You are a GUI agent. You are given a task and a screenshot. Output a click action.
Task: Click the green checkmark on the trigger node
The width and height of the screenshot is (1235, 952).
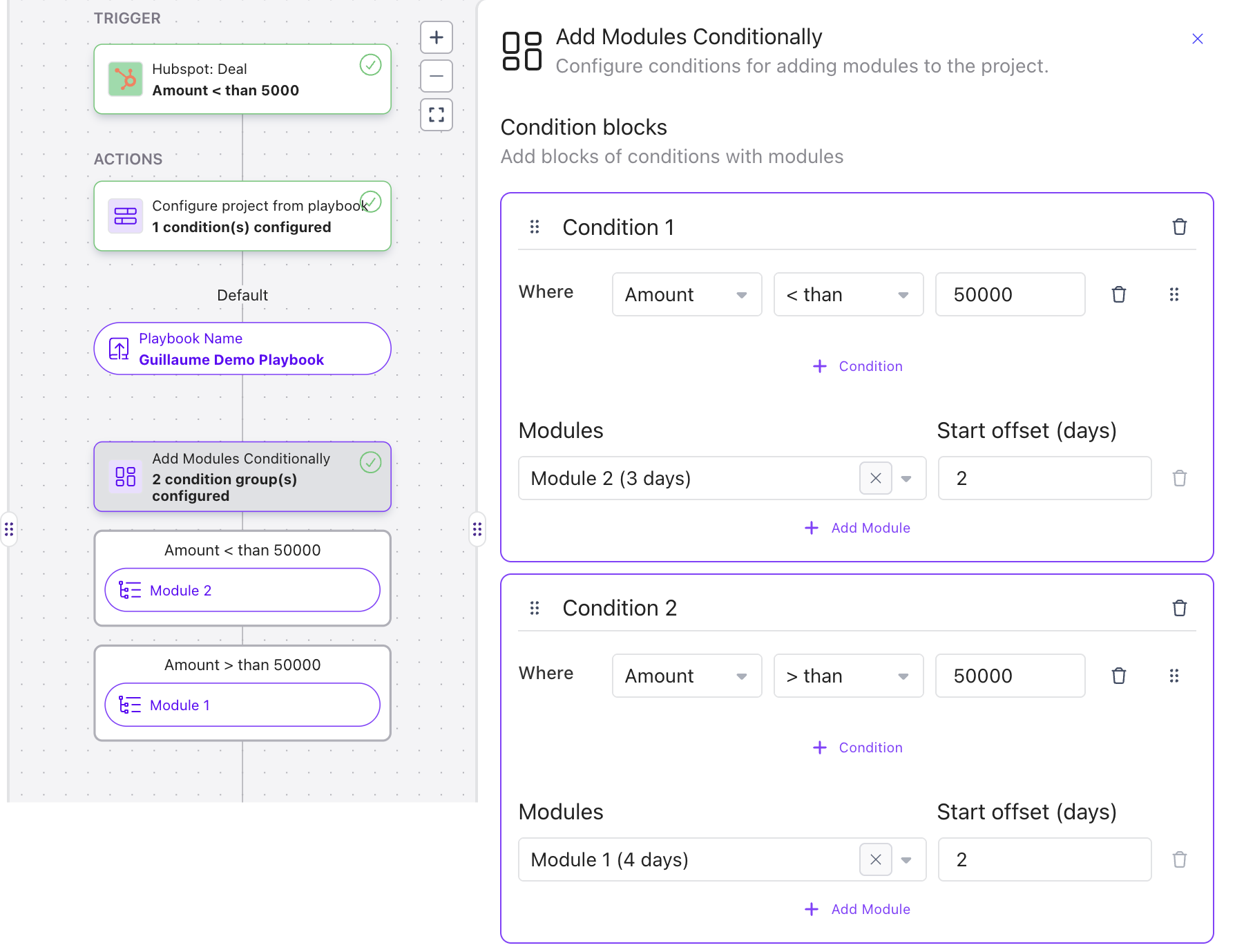pyautogui.click(x=370, y=65)
